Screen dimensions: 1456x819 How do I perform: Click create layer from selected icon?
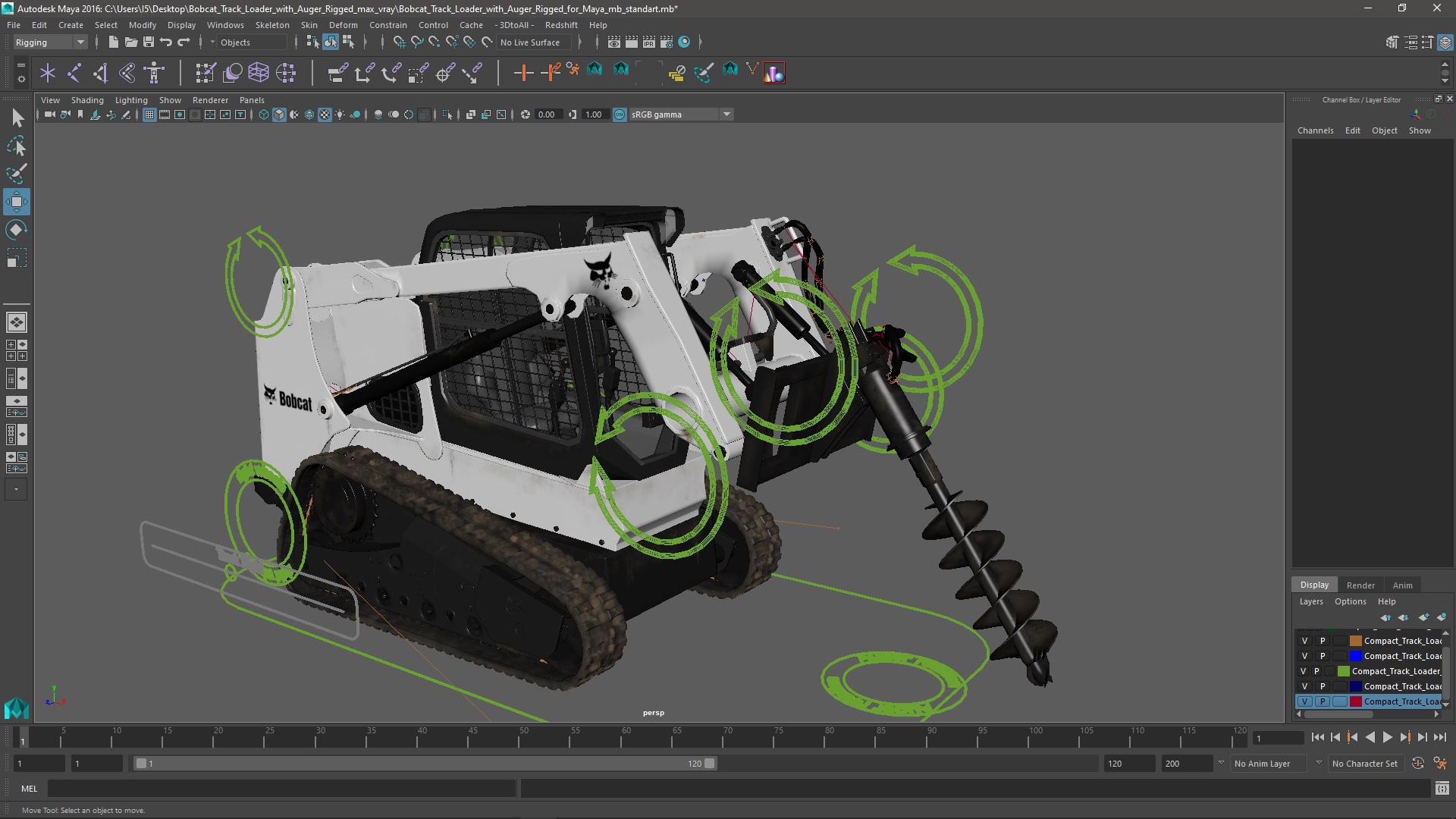(x=1442, y=617)
